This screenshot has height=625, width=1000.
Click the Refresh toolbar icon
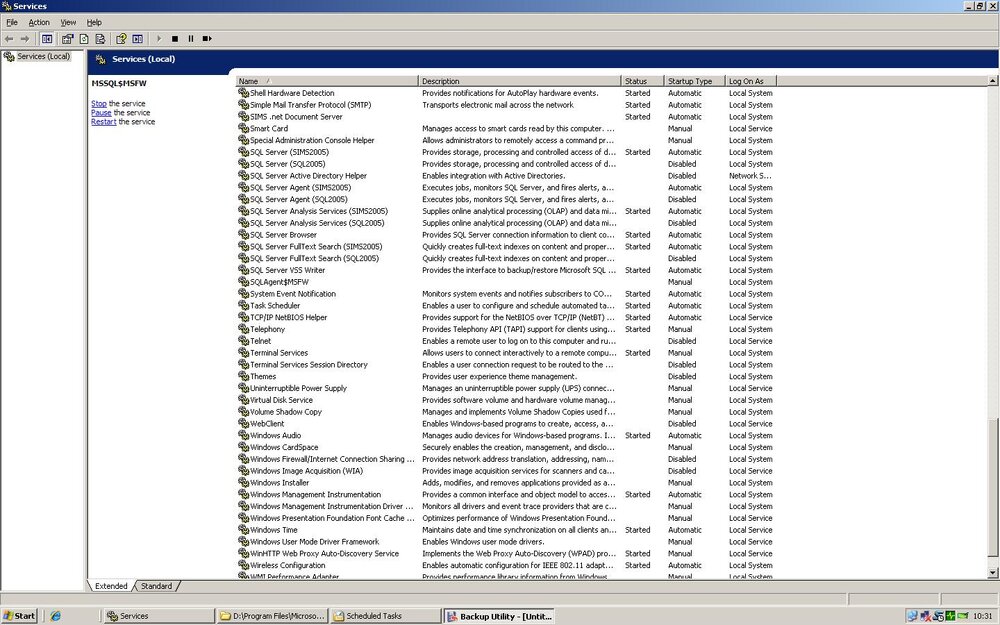[84, 39]
